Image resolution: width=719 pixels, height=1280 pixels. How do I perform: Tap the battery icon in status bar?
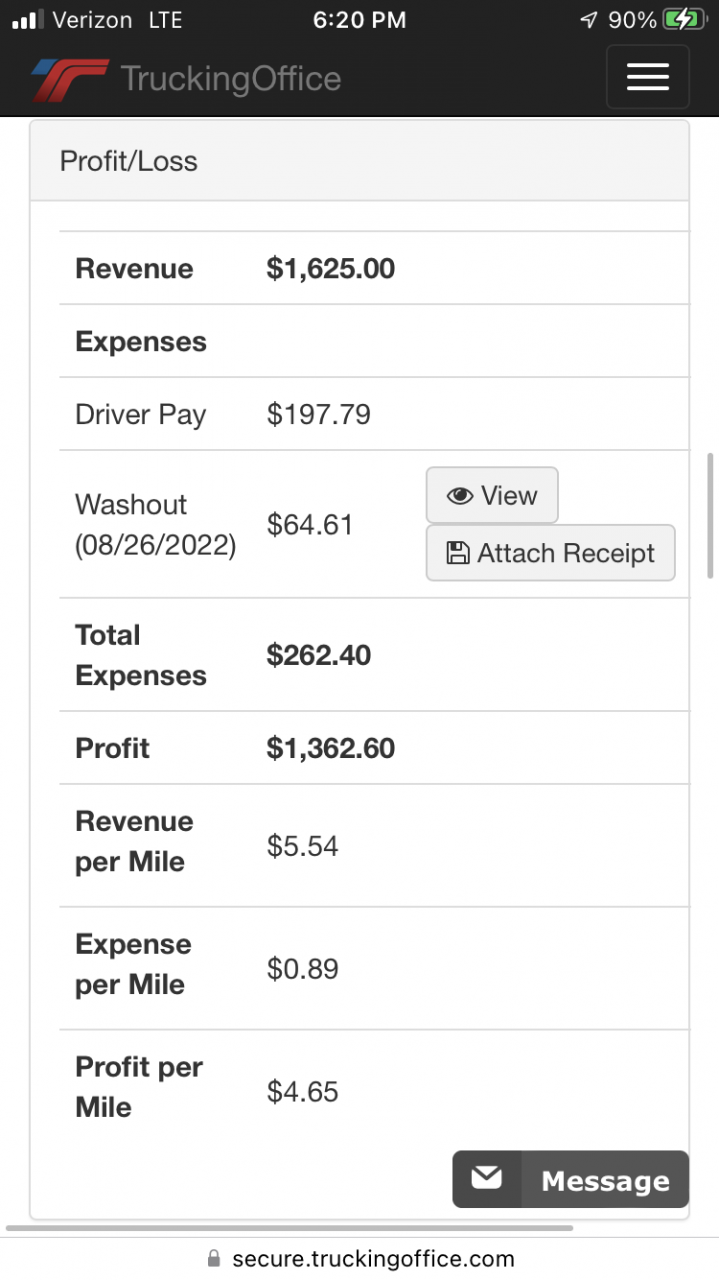pyautogui.click(x=686, y=19)
